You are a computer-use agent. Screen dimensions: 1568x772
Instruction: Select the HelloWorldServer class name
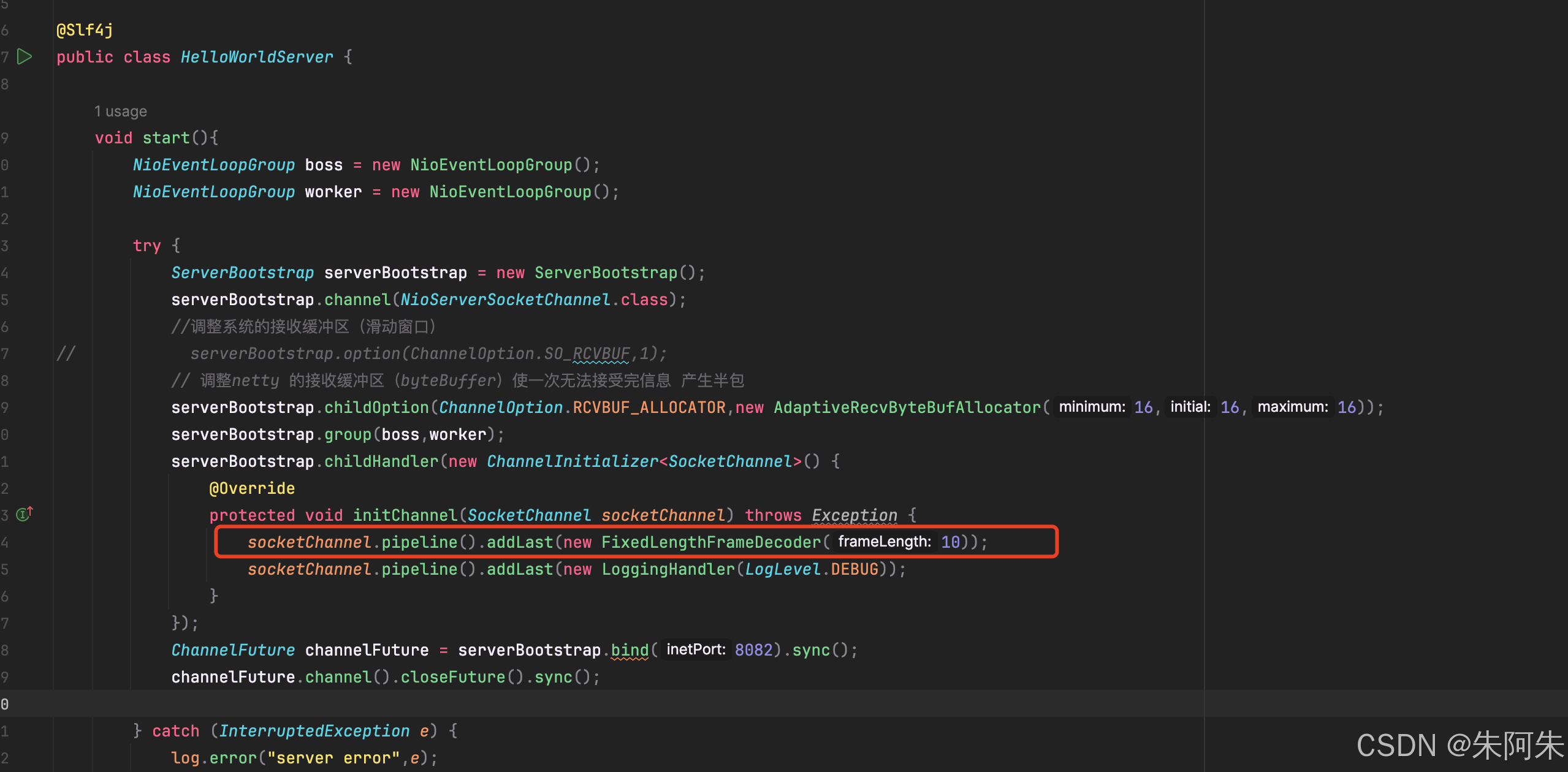257,57
